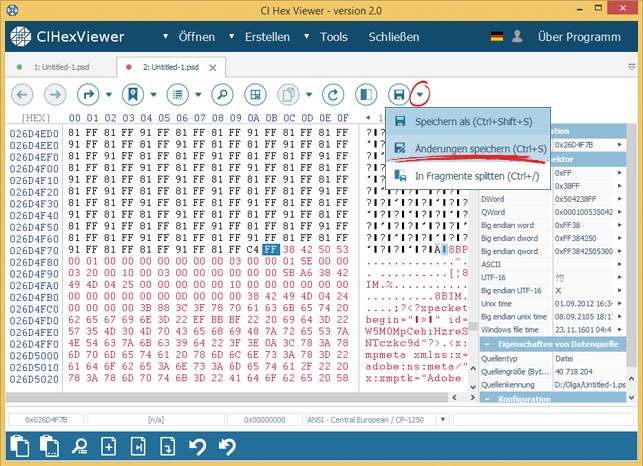Click the reload circular arrow icon
Viewport: 643px width, 466px height.
333,95
